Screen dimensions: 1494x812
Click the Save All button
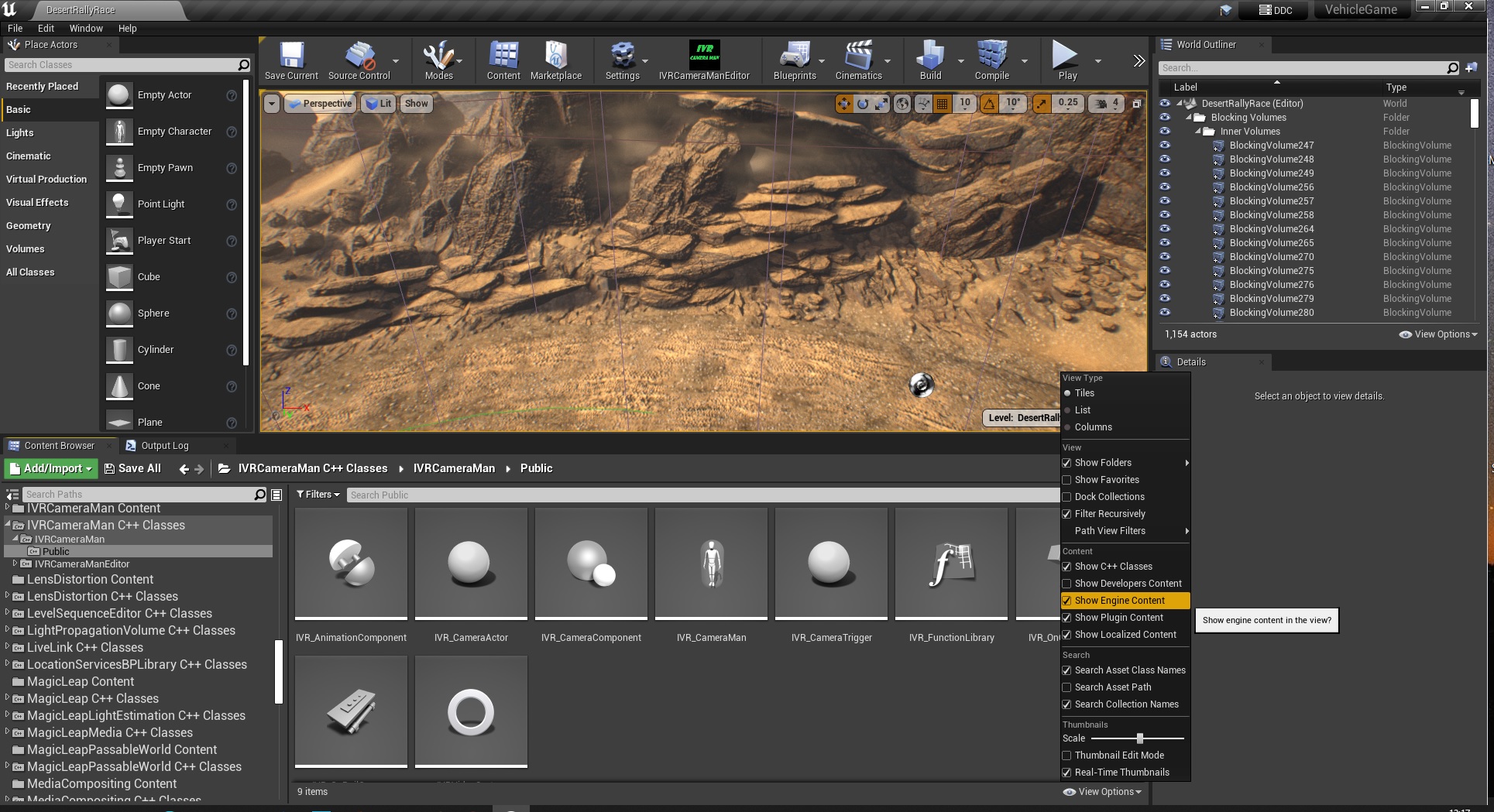132,468
